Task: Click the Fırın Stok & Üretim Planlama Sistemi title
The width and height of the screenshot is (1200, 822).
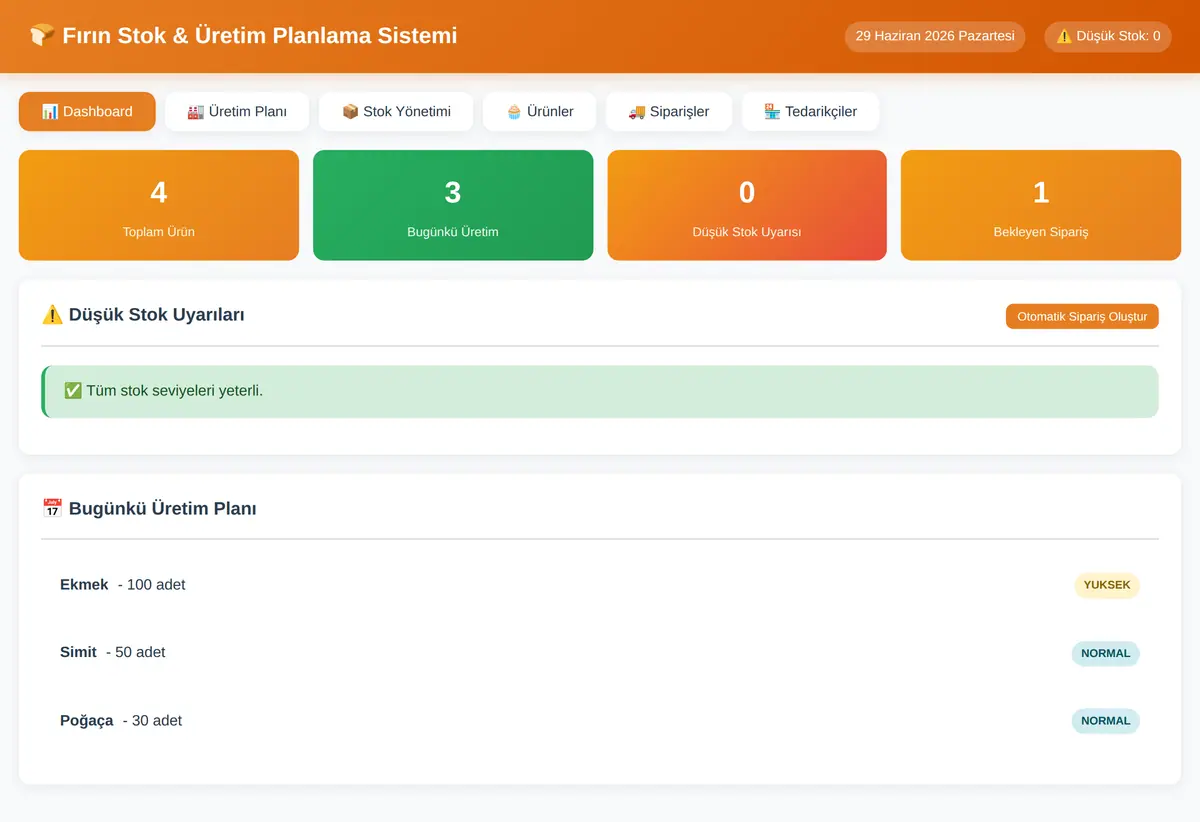Action: tap(260, 36)
